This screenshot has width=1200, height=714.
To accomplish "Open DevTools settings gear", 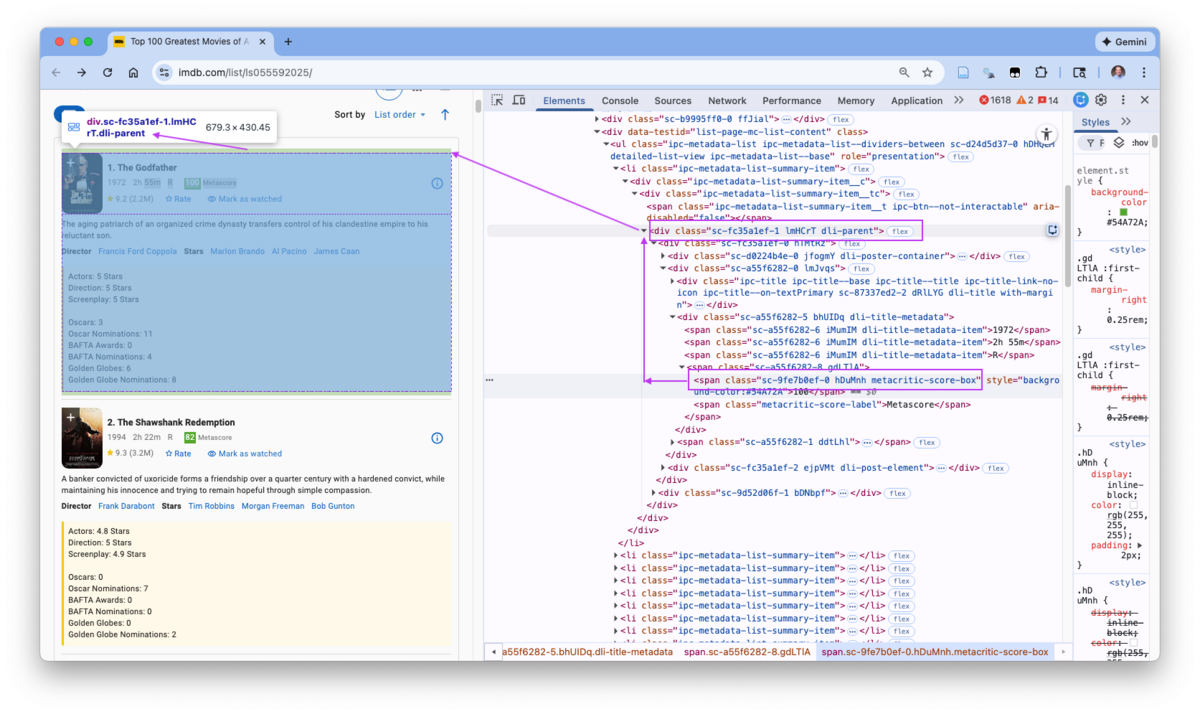I will pos(1100,100).
